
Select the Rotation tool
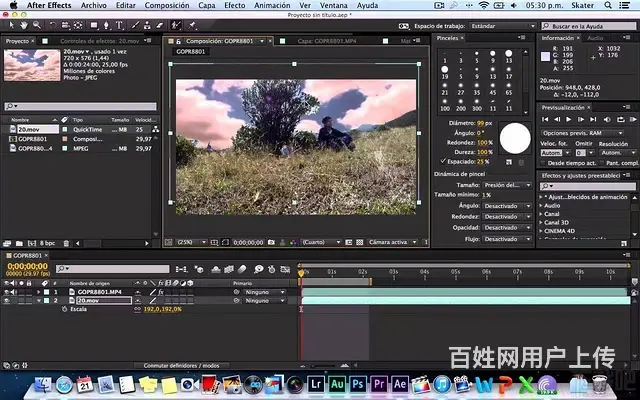pyautogui.click(x=53, y=25)
